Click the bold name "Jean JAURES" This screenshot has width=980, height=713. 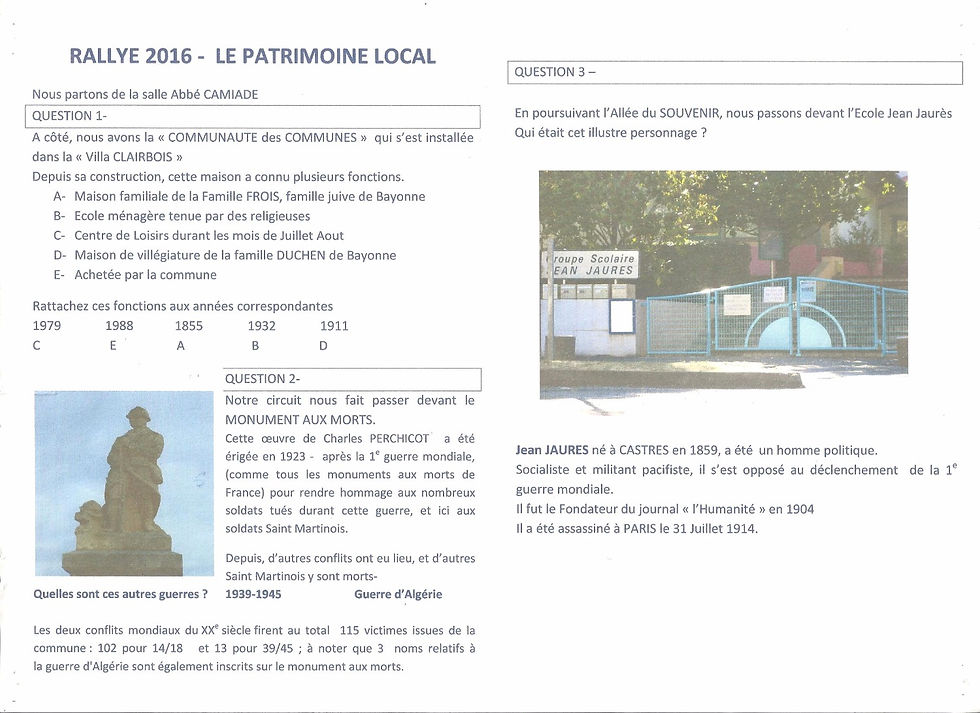(552, 450)
